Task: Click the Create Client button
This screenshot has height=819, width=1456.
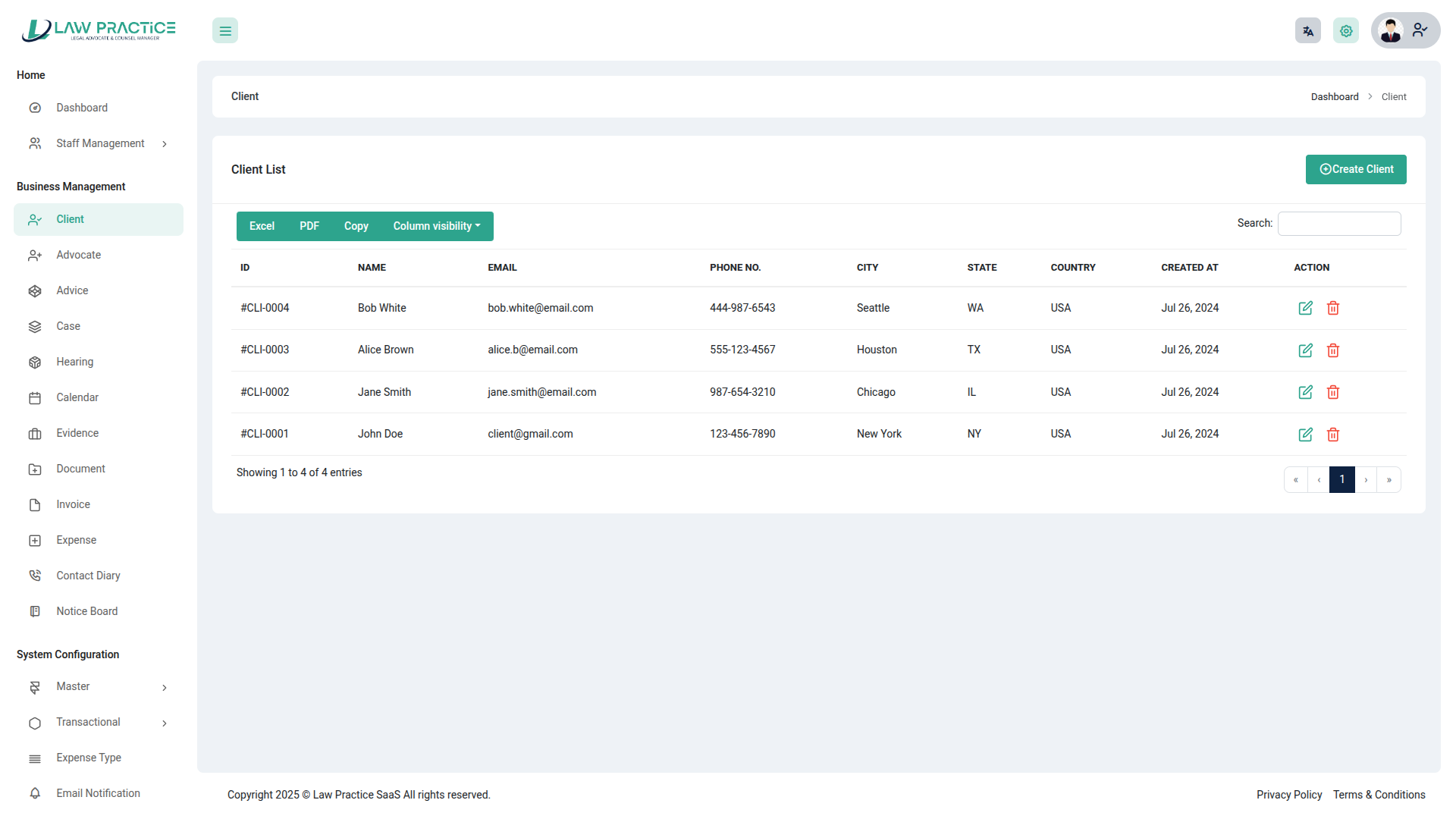Action: [1355, 169]
